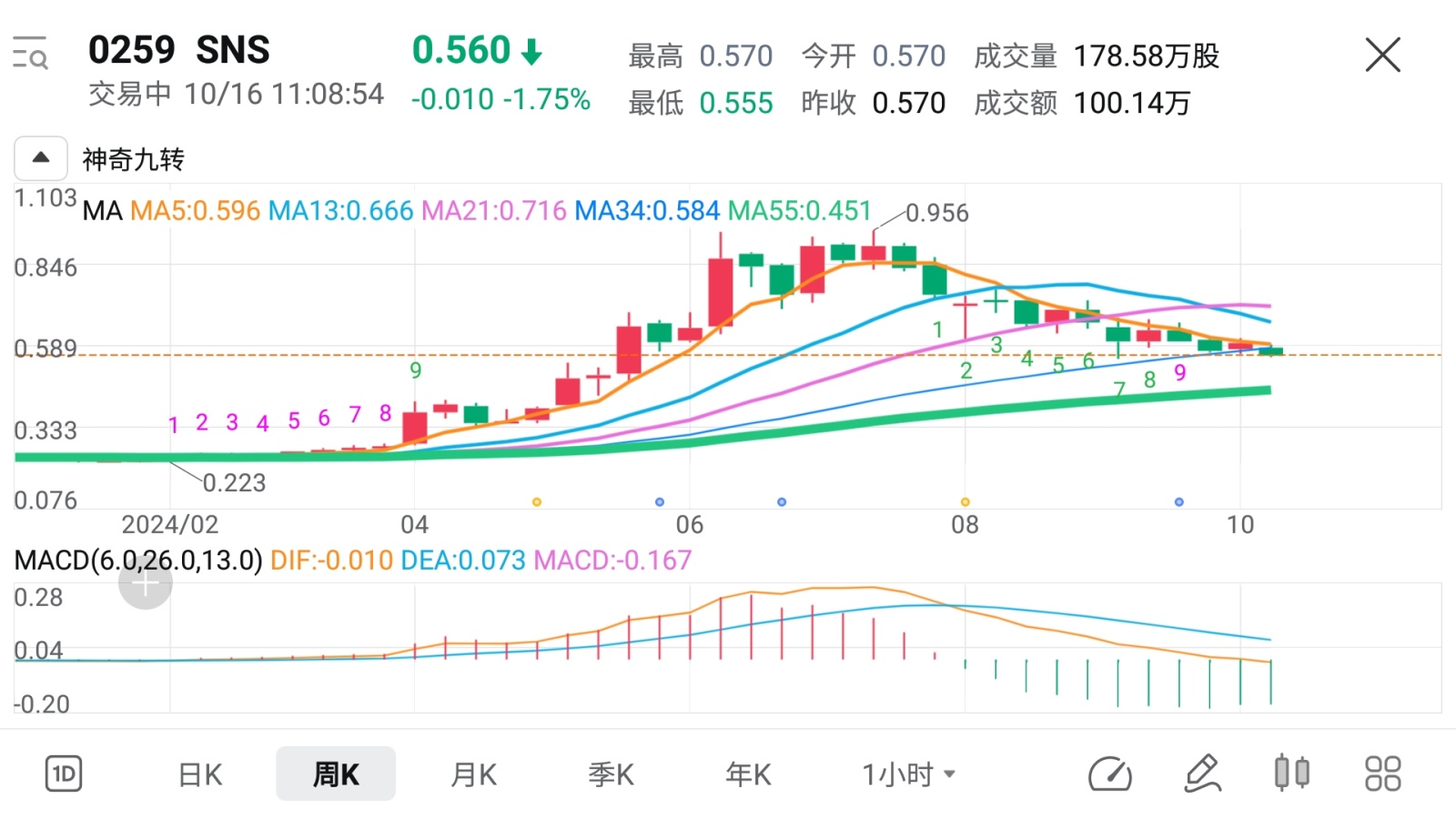Open the speedometer gauge icon
The height and width of the screenshot is (819, 1456).
(x=1110, y=774)
